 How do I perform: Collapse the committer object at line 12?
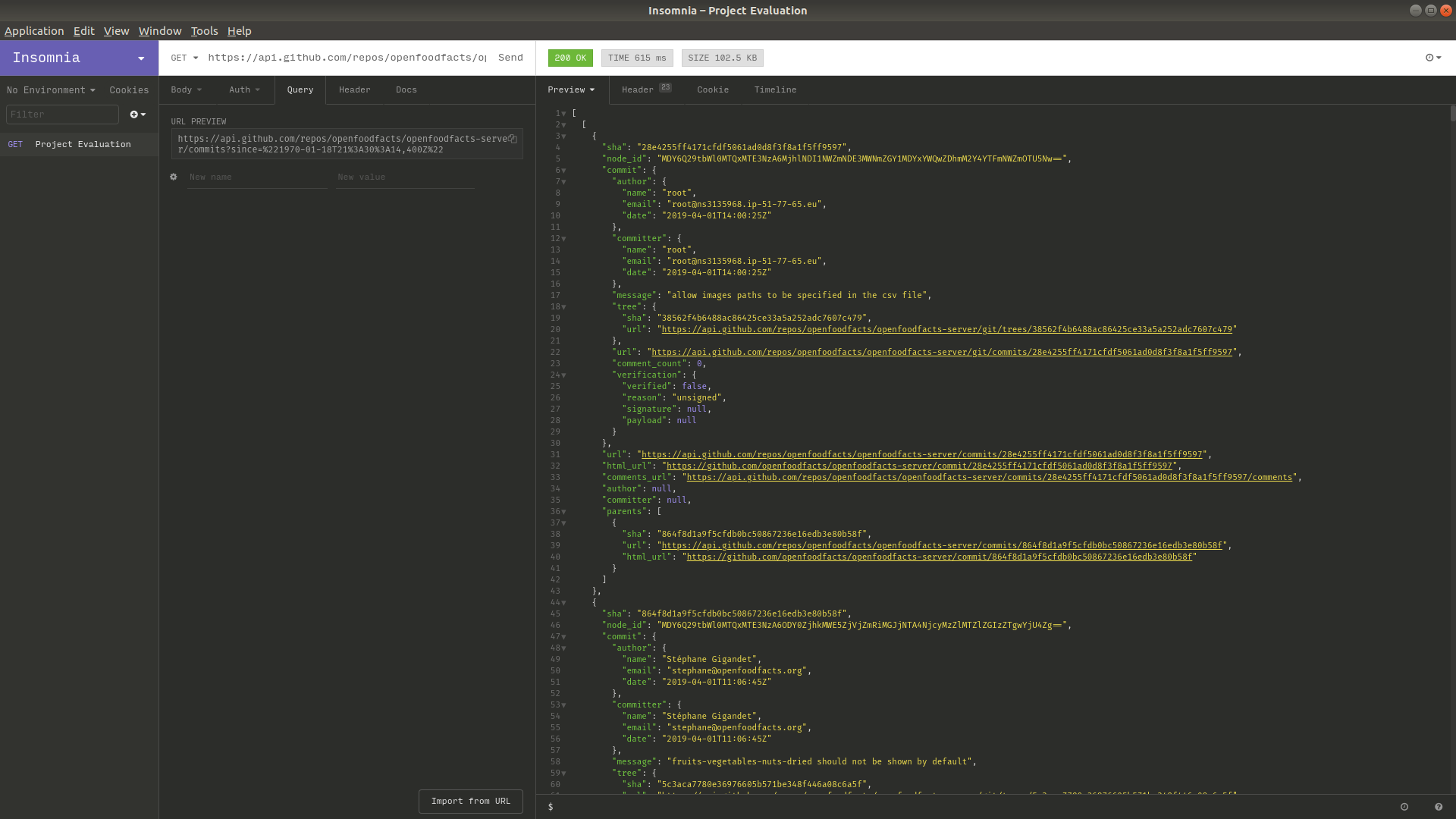(x=563, y=239)
